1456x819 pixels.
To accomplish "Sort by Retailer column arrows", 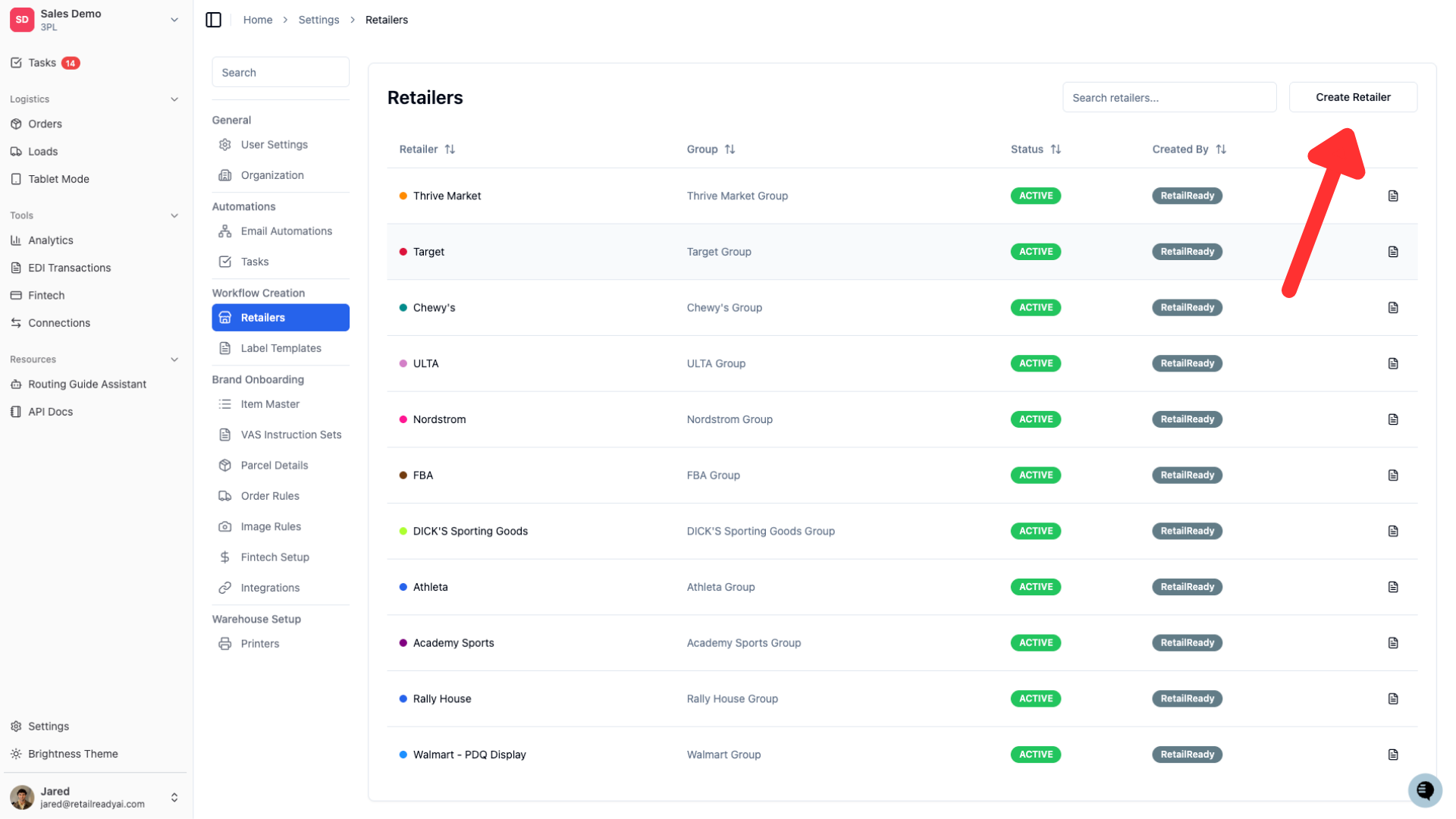I will click(450, 149).
